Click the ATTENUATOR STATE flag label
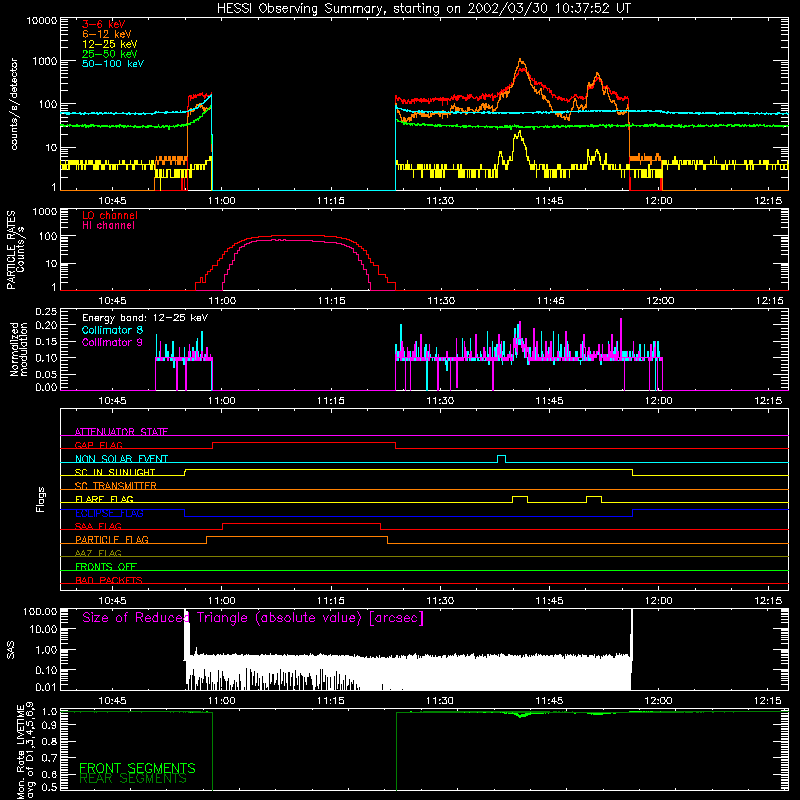The width and height of the screenshot is (800, 800). coord(121,432)
